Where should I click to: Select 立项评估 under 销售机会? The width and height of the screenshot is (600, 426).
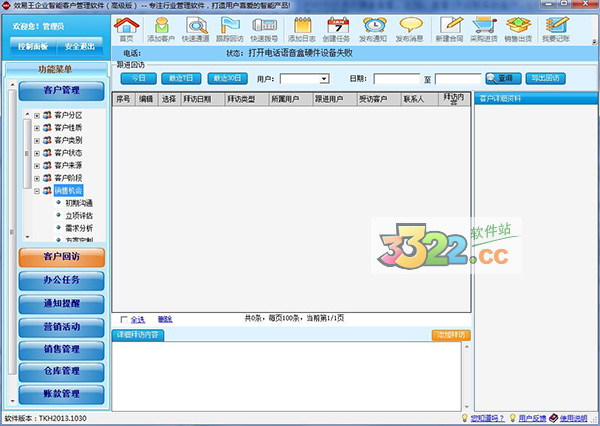(x=79, y=216)
